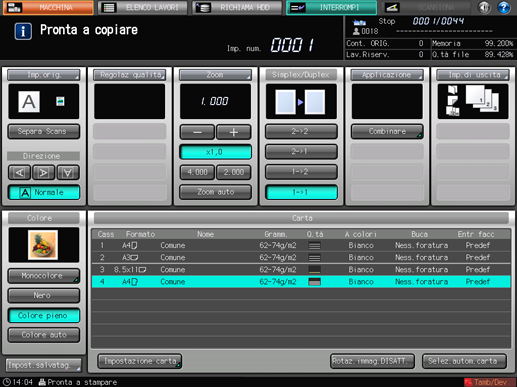Image resolution: width=517 pixels, height=387 pixels.
Task: Click tray 2 paper quantity indicator
Action: (314, 258)
